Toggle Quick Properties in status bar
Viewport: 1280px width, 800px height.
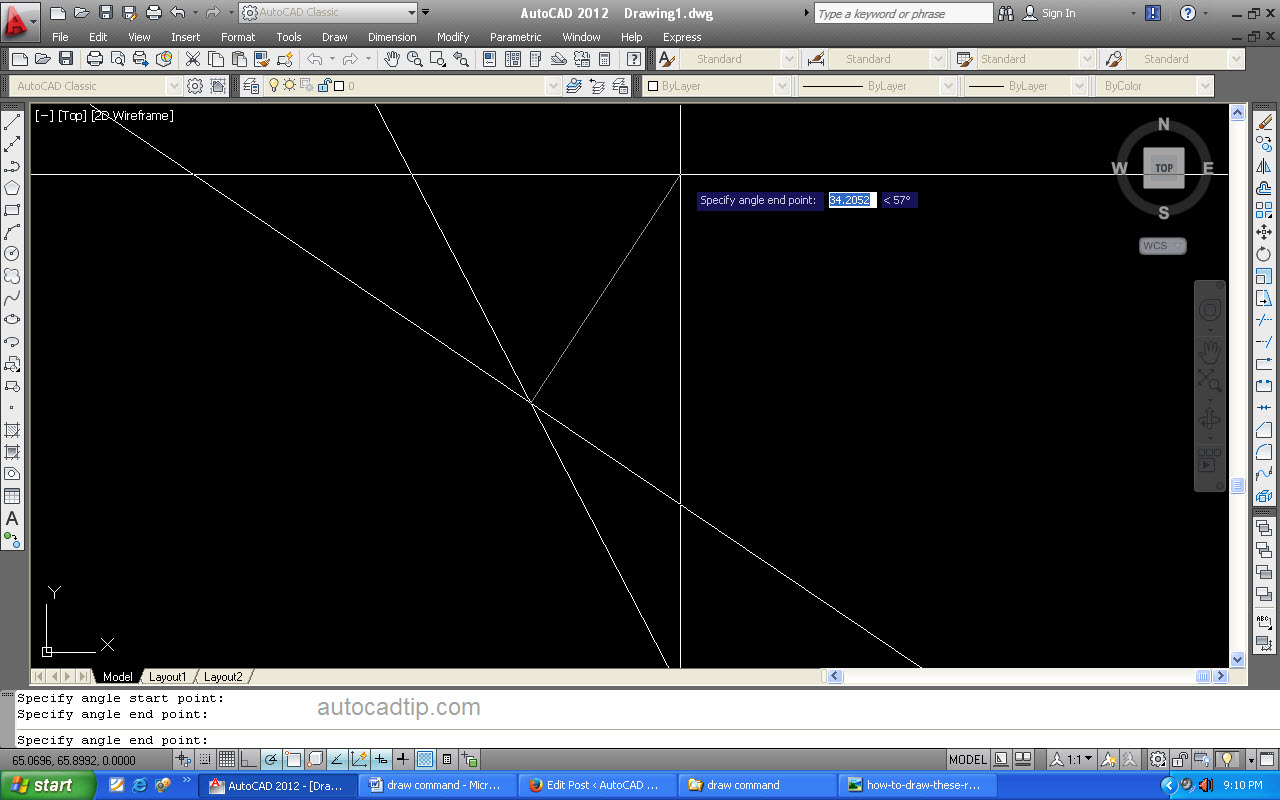pyautogui.click(x=447, y=759)
